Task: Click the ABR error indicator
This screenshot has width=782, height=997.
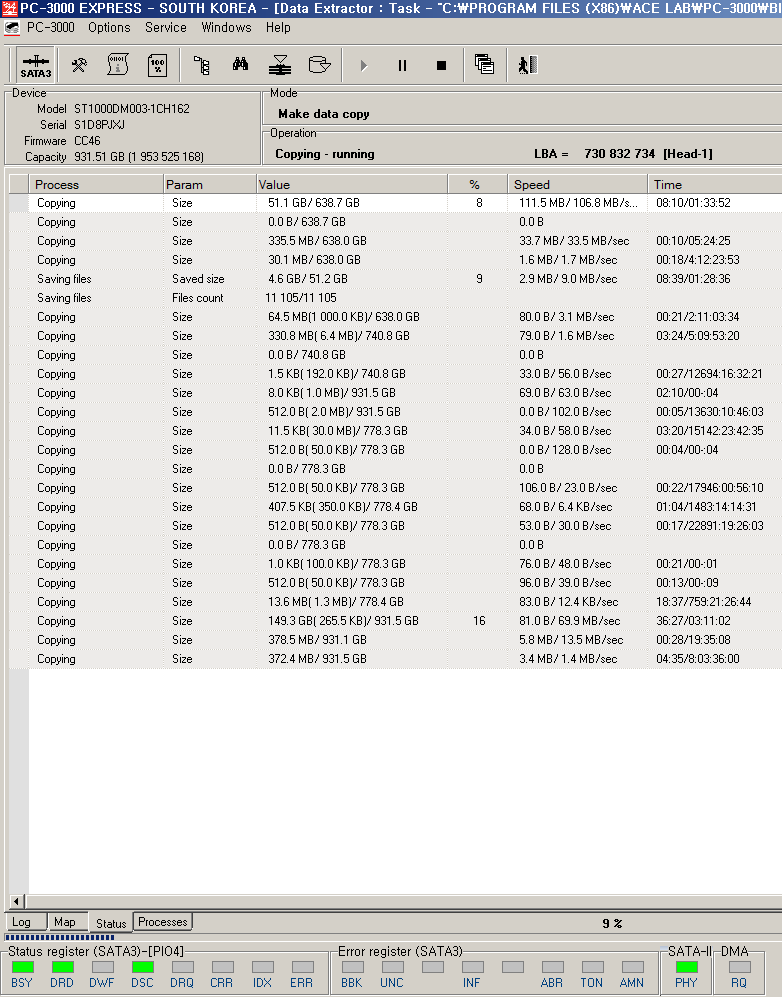Action: (552, 966)
